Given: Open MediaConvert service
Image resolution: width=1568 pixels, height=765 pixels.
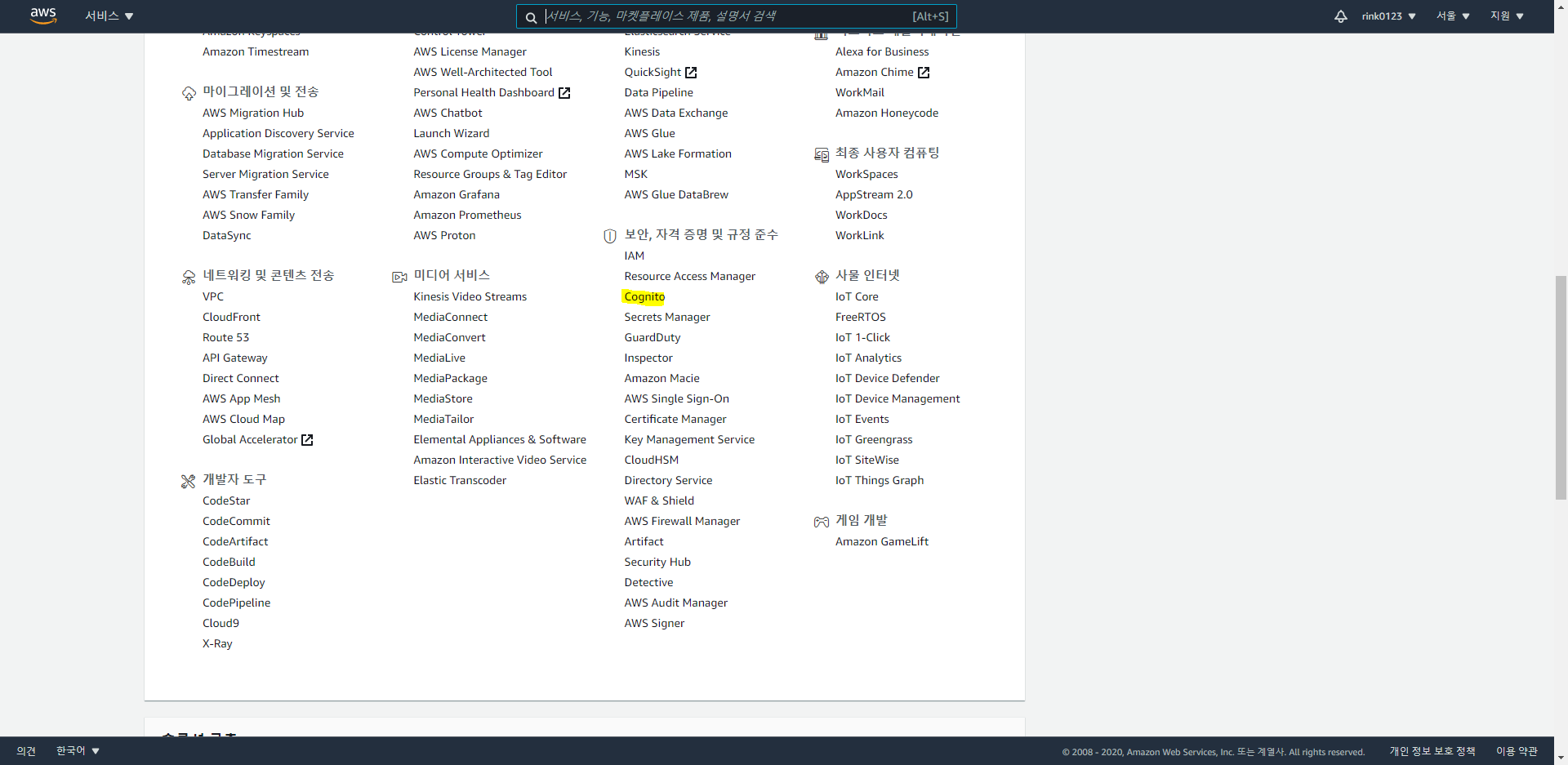Looking at the screenshot, I should (450, 338).
